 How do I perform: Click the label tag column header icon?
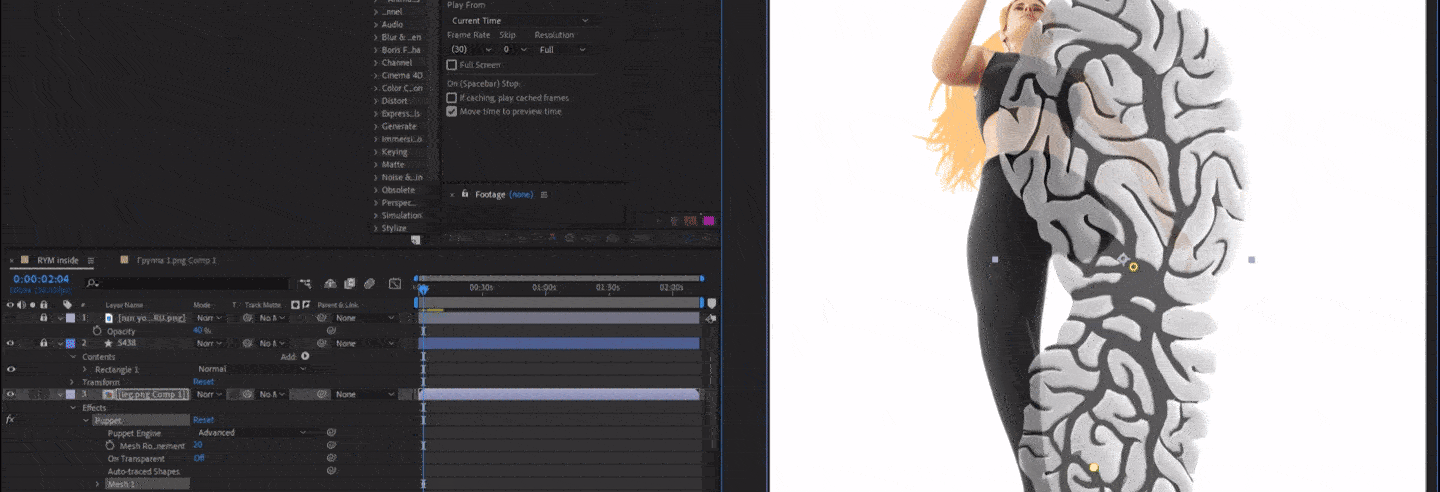click(x=67, y=304)
